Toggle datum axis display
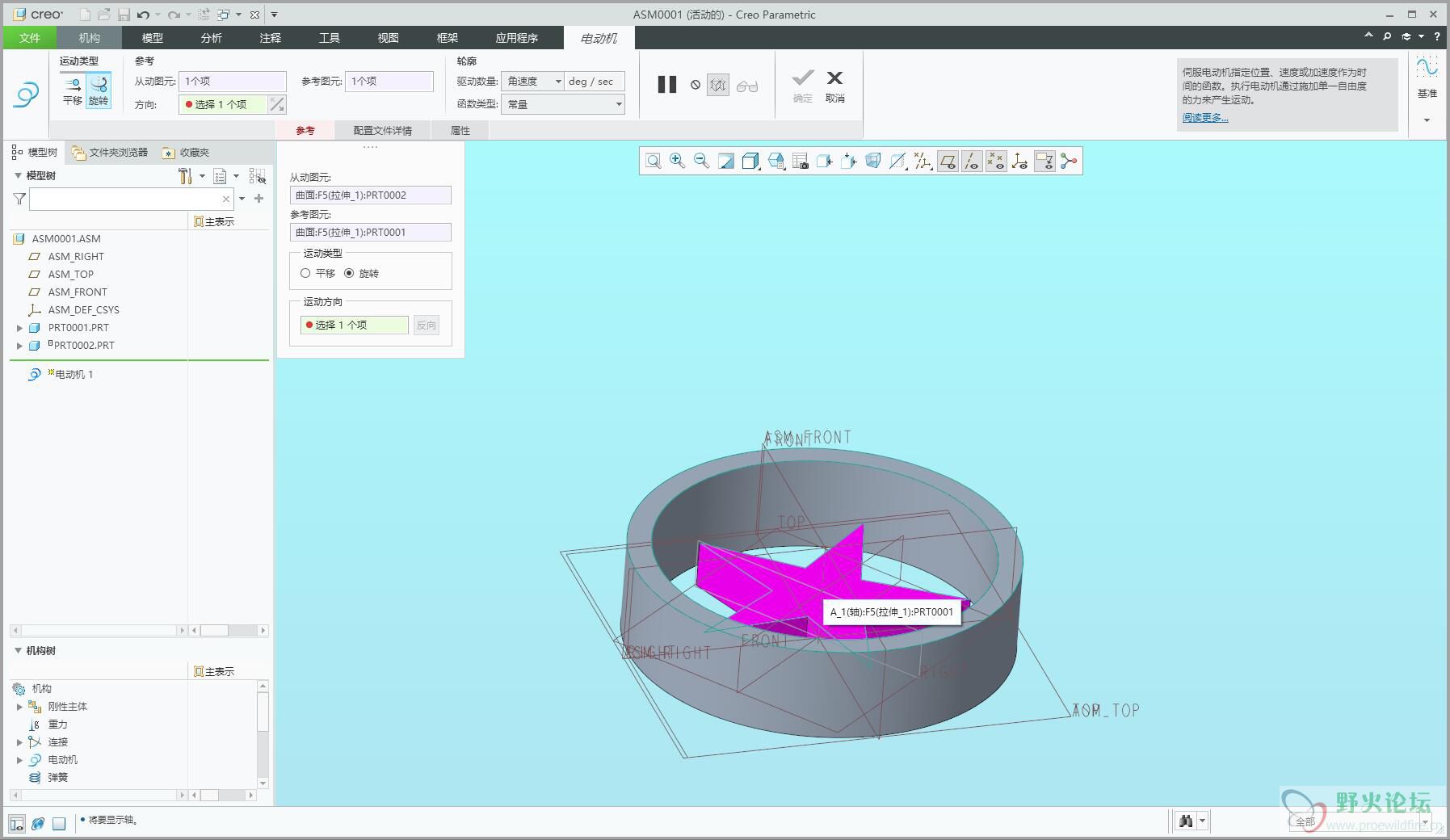The width and height of the screenshot is (1450, 840). 972,162
